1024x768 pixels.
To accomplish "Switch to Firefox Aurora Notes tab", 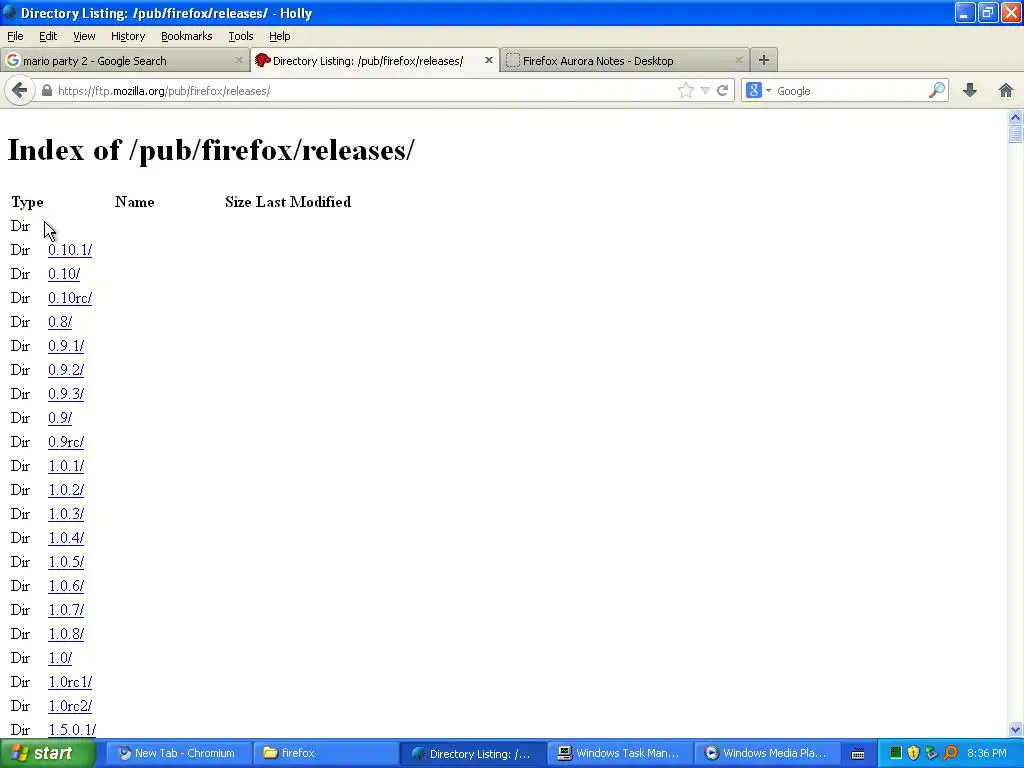I will click(x=625, y=60).
